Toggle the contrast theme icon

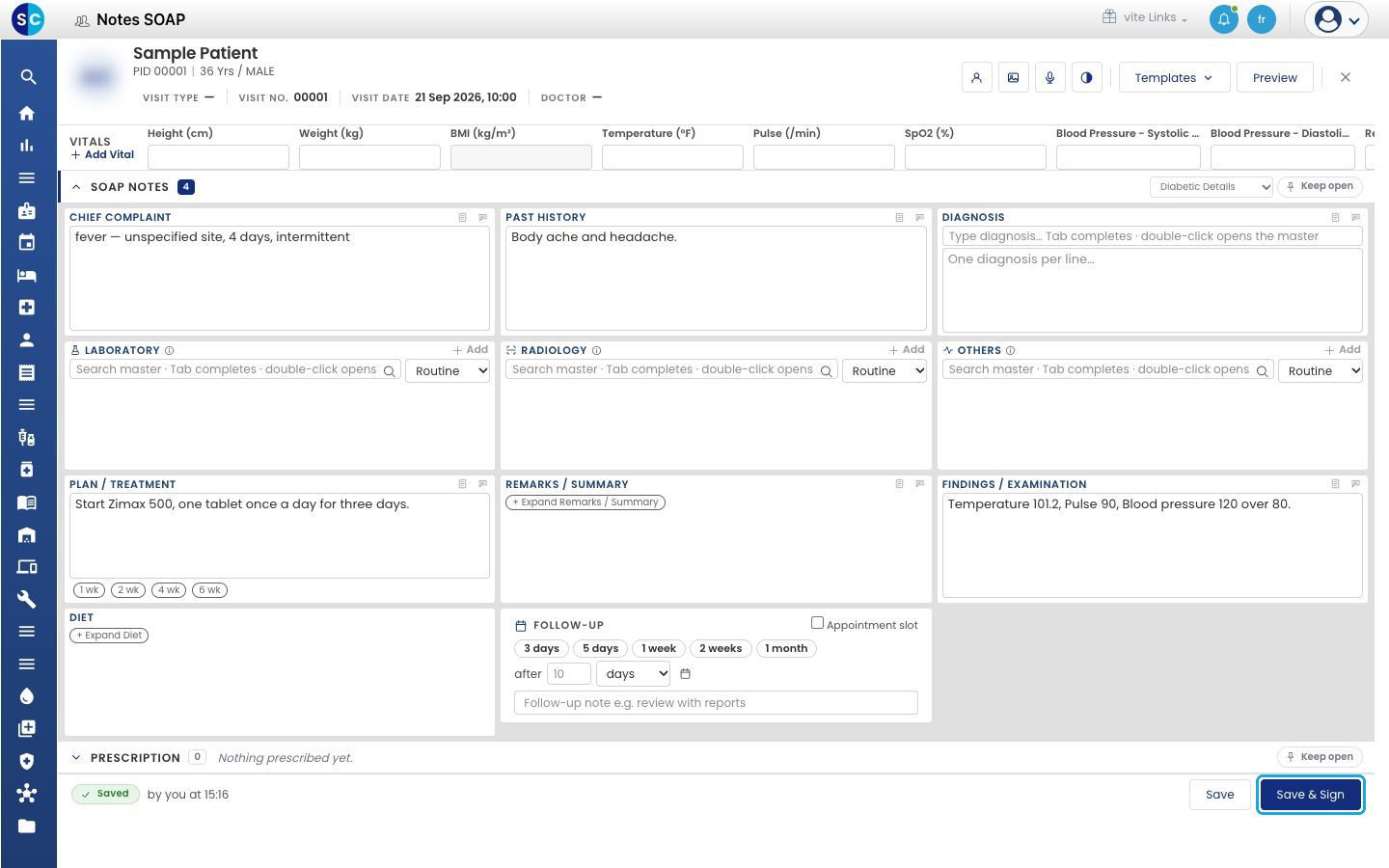1087,78
